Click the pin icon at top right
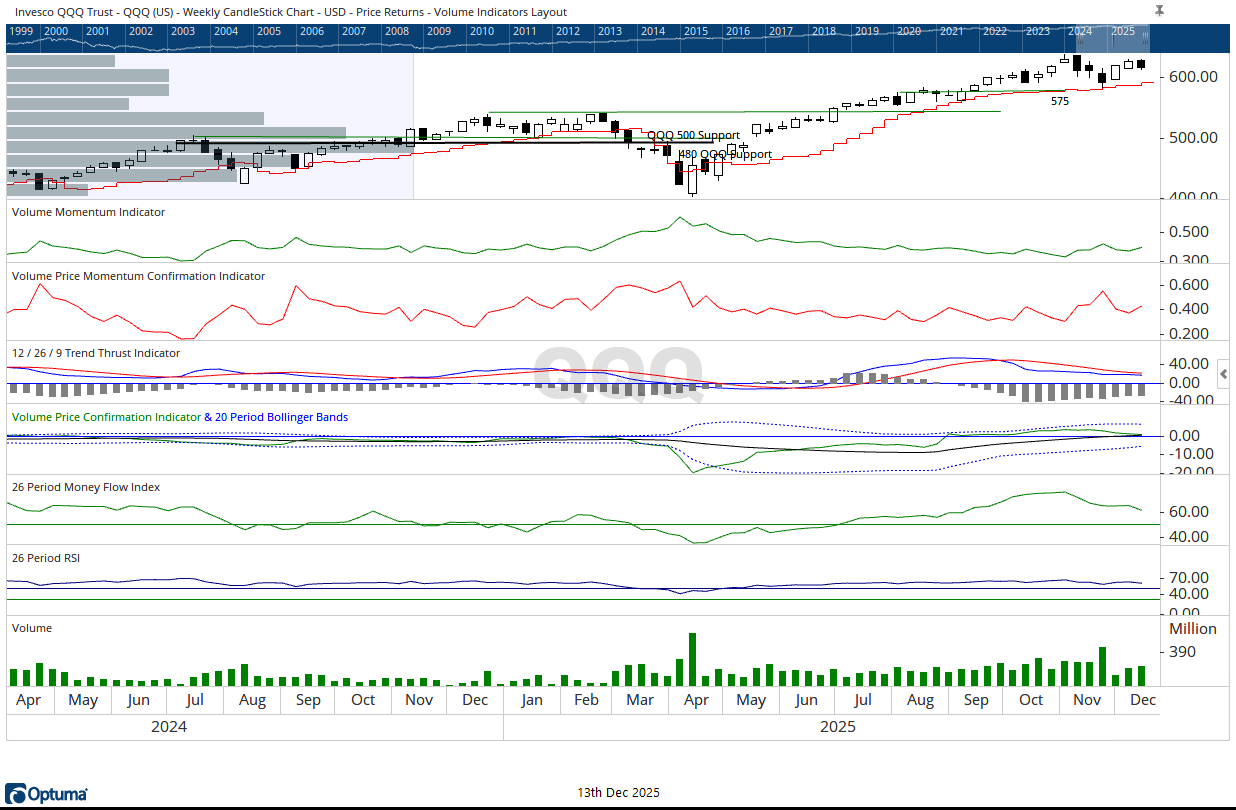Screen dimensions: 1236x810 click(1159, 10)
